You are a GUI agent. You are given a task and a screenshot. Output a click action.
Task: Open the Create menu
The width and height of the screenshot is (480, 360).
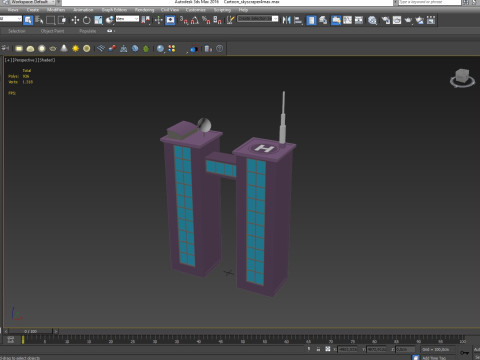click(33, 10)
